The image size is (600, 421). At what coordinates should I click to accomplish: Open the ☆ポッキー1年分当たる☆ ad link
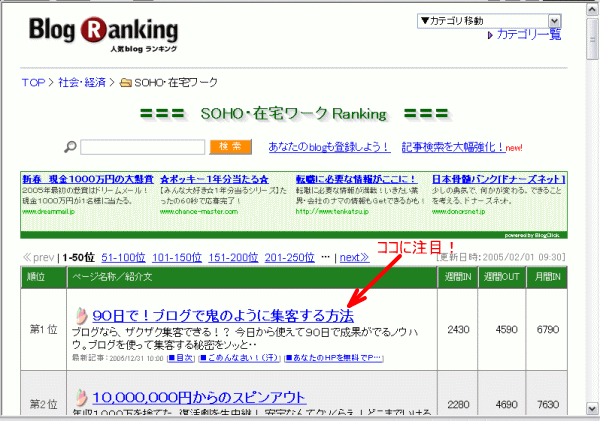coord(214,179)
